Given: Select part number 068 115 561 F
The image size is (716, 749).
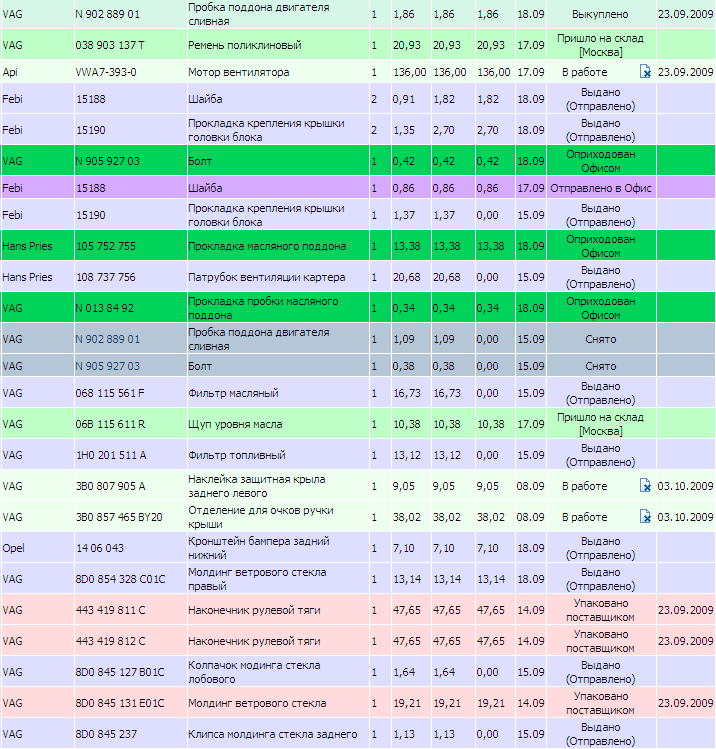Looking at the screenshot, I should click(110, 393).
